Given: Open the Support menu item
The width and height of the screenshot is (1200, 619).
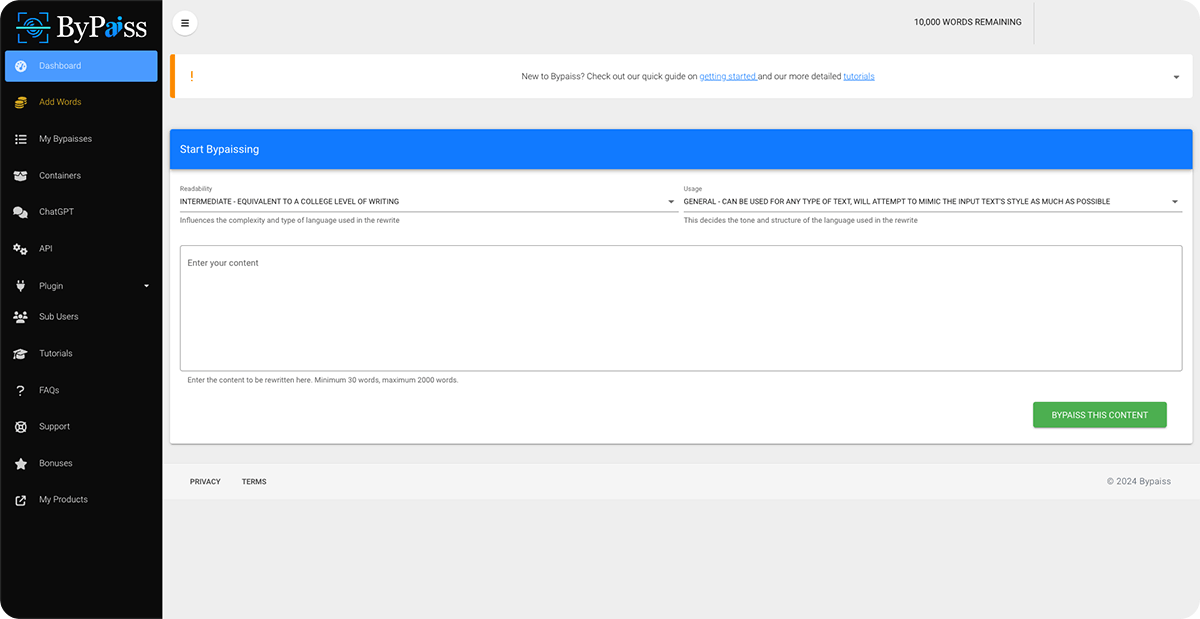Looking at the screenshot, I should click(54, 427).
